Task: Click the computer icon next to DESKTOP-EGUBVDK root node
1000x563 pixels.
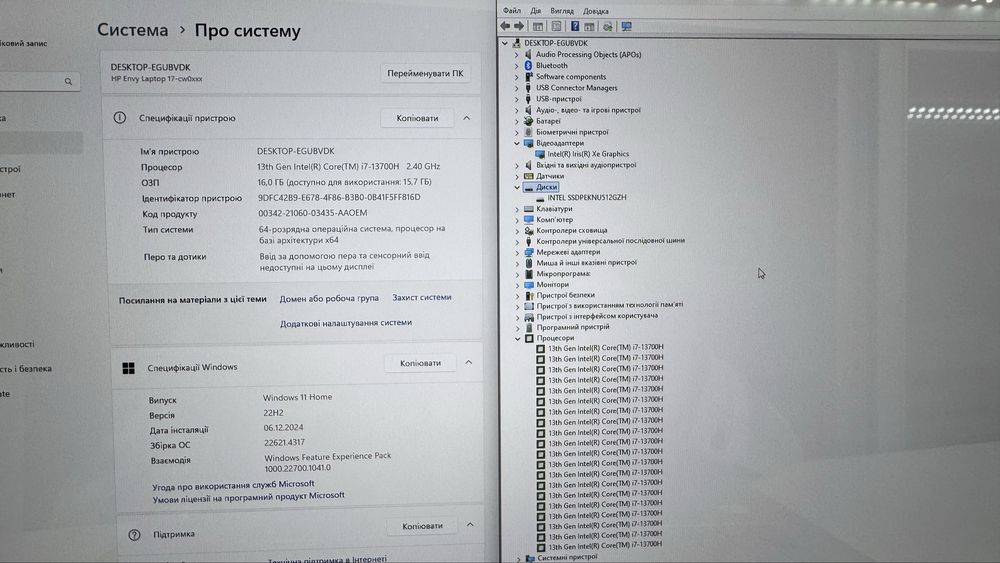Action: (517, 43)
